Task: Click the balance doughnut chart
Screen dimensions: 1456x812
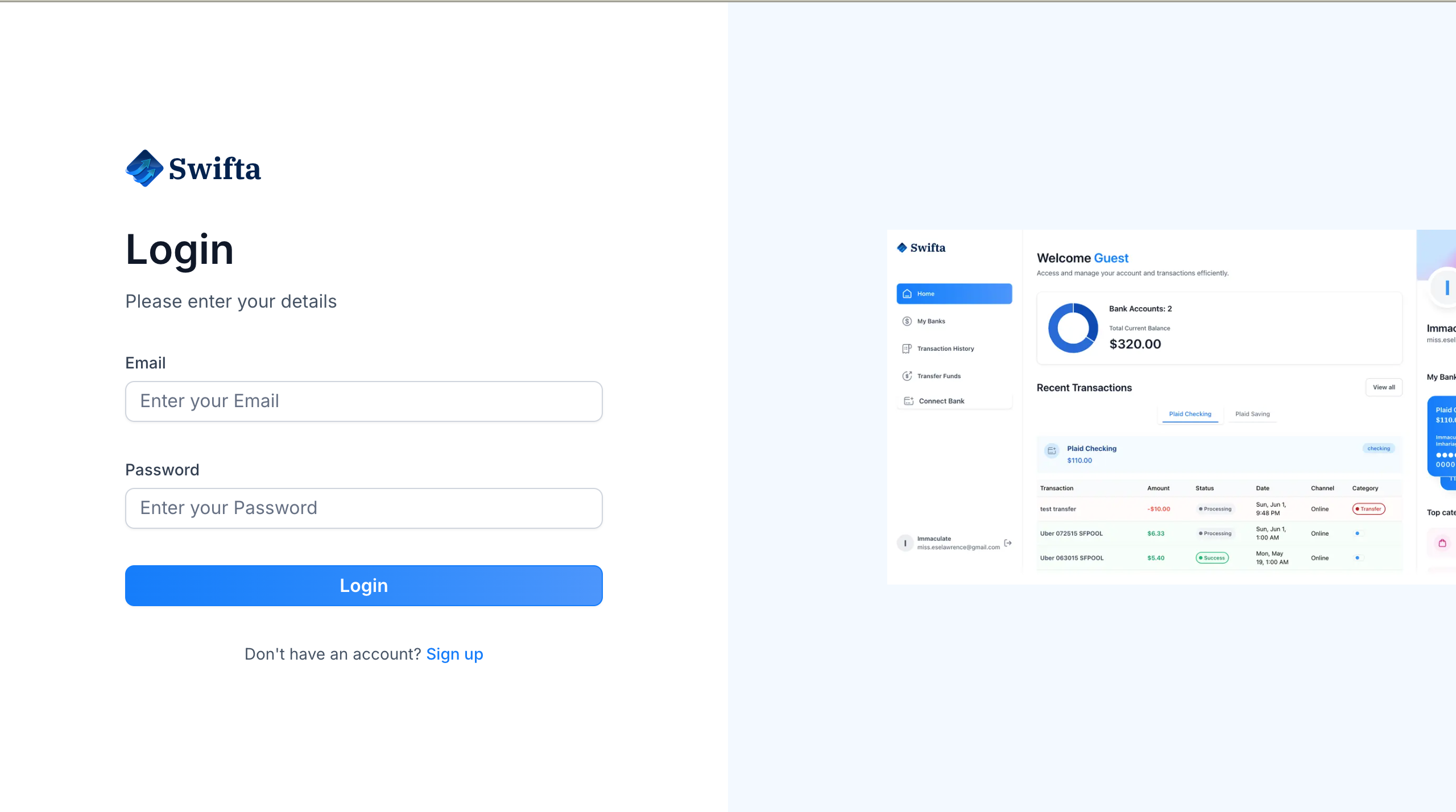Action: 1073,328
